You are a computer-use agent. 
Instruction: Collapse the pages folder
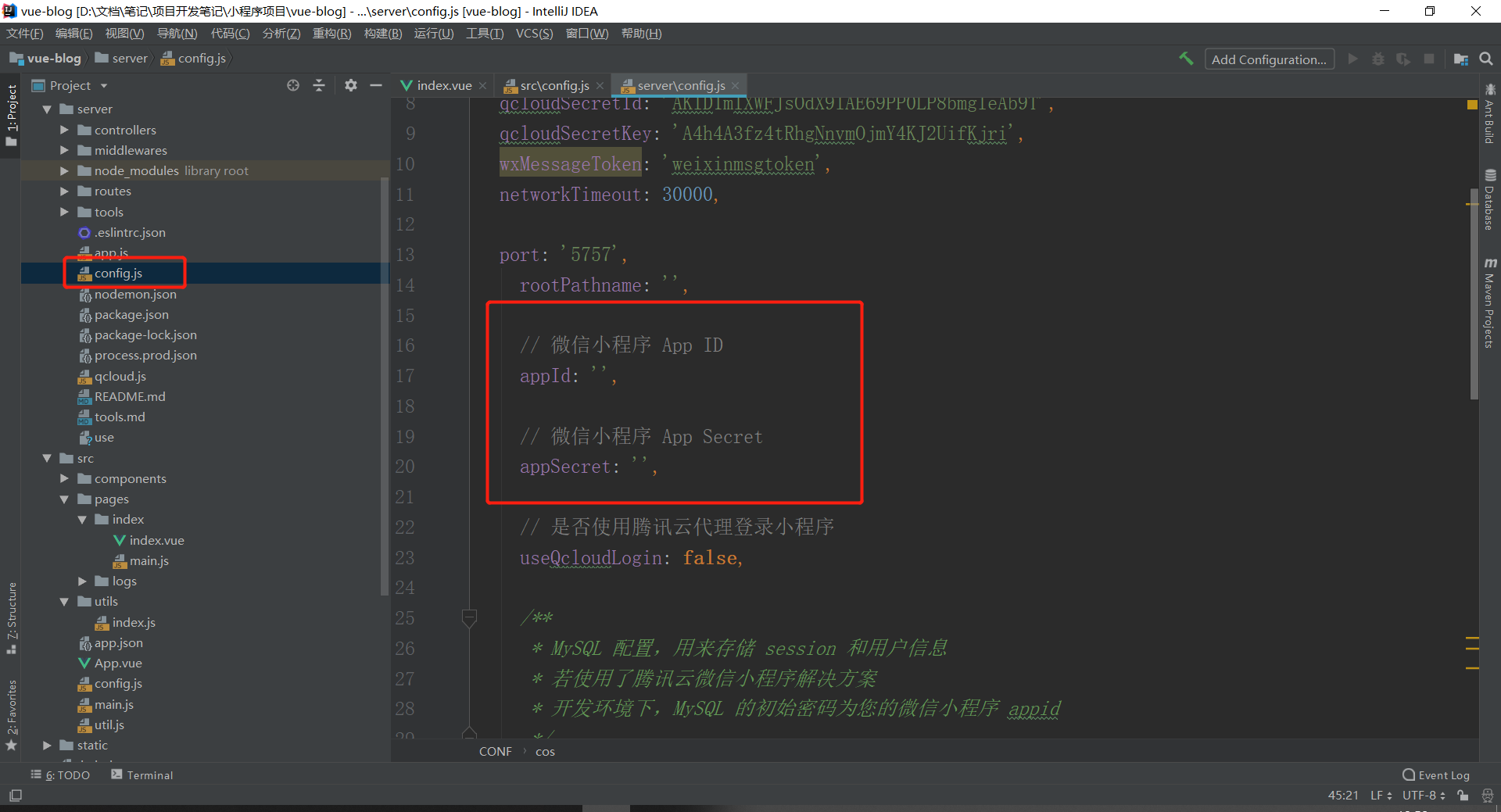coord(65,499)
